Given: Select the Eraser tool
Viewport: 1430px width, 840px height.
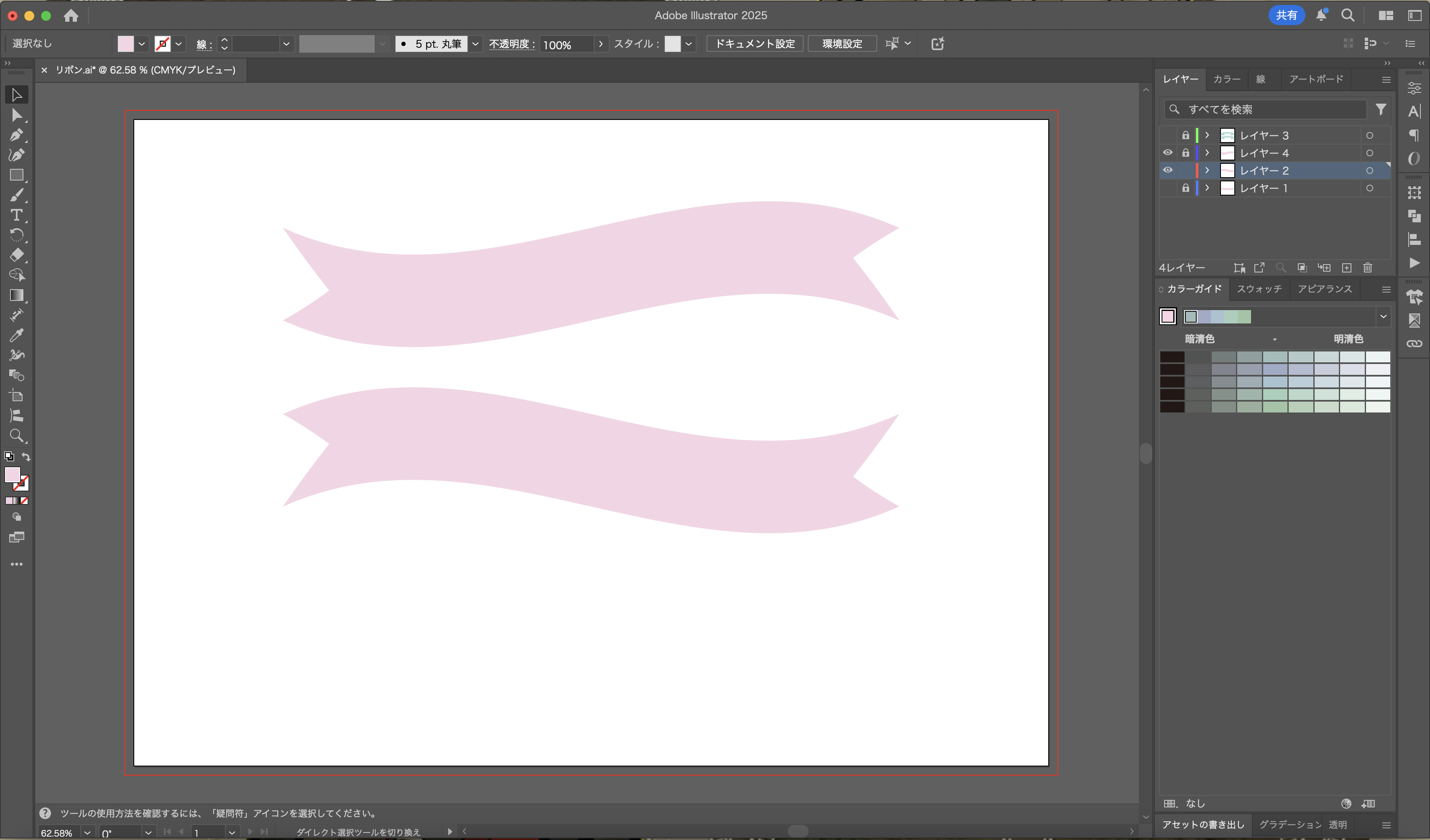Looking at the screenshot, I should pos(16,255).
